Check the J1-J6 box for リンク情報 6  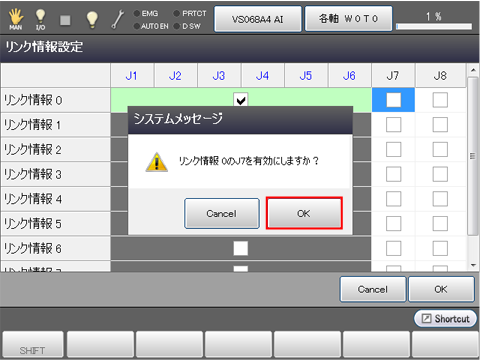pyautogui.click(x=241, y=248)
